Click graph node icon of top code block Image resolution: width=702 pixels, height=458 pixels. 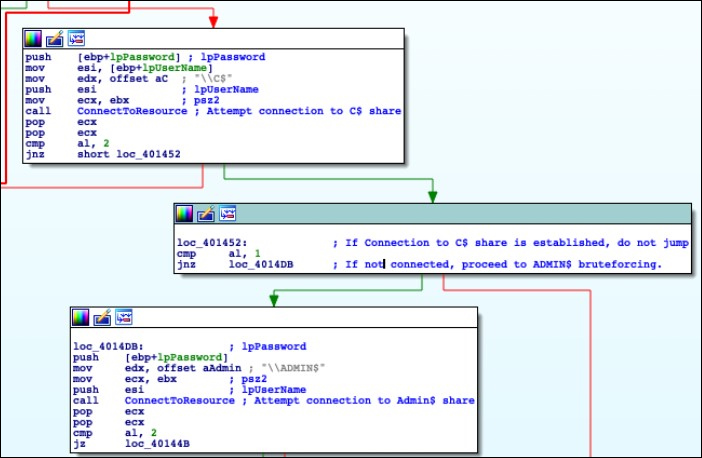pyautogui.click(x=76, y=39)
